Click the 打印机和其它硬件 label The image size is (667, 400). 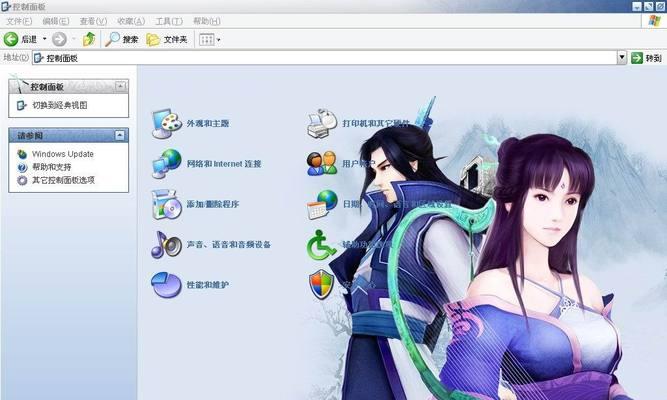point(376,123)
